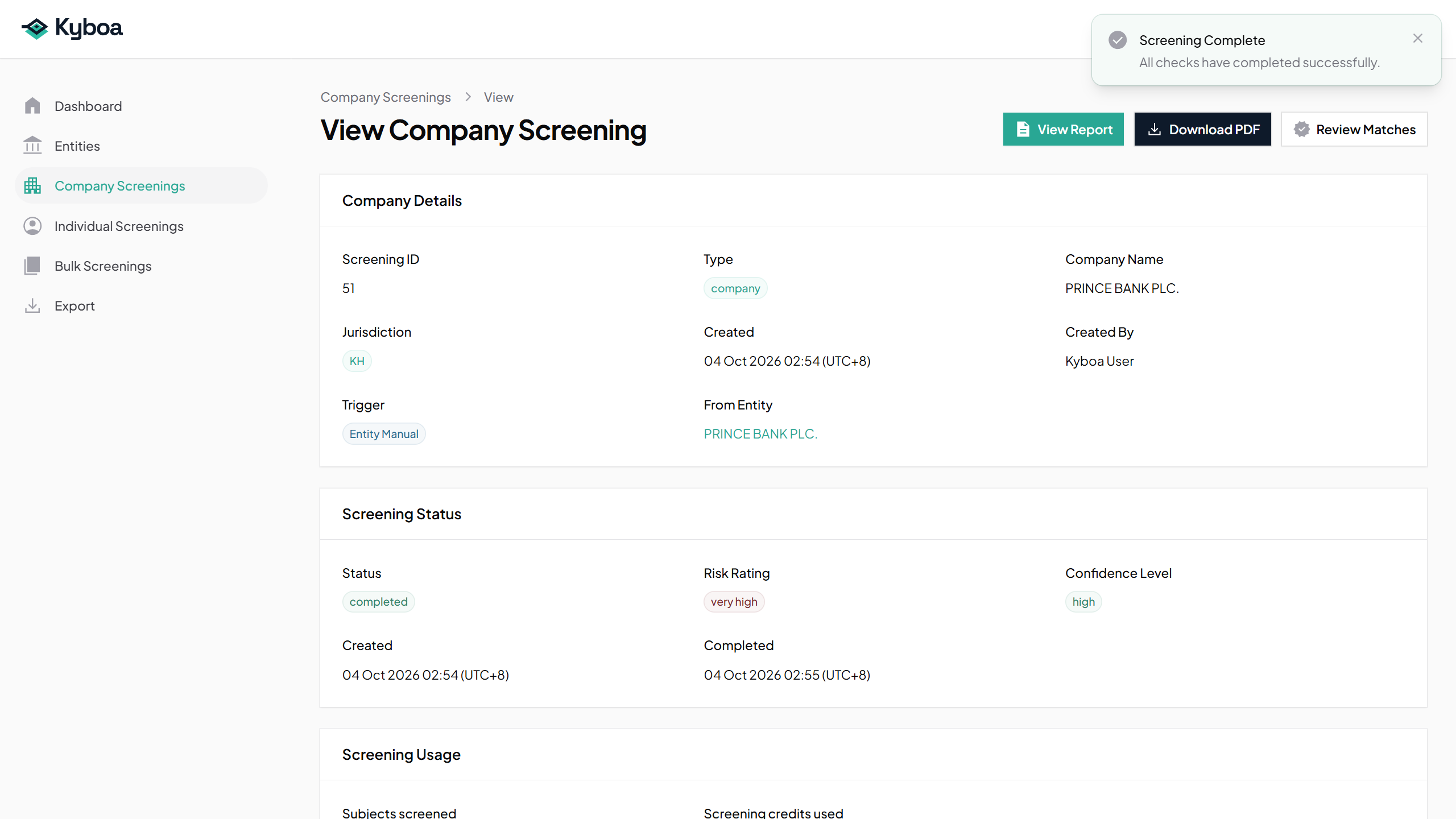This screenshot has width=1456, height=819.
Task: Go back via Company Screenings breadcrumb
Action: pyautogui.click(x=386, y=97)
